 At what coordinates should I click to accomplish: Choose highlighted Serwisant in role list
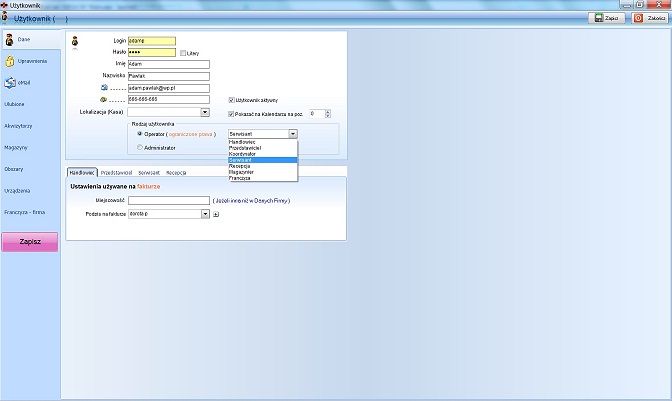click(263, 160)
